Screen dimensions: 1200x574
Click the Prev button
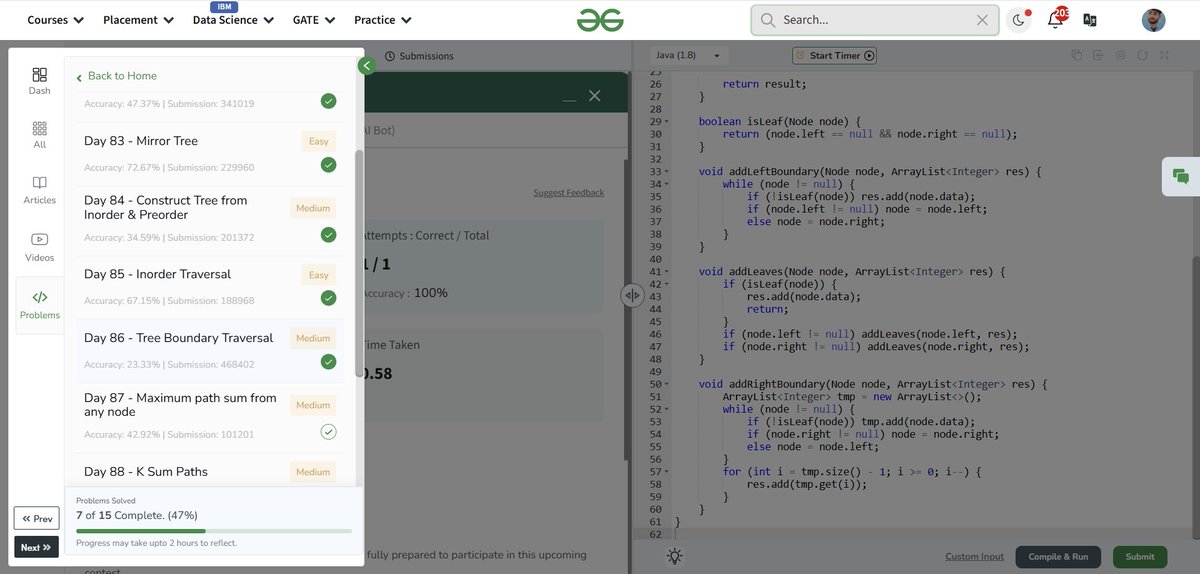point(36,518)
